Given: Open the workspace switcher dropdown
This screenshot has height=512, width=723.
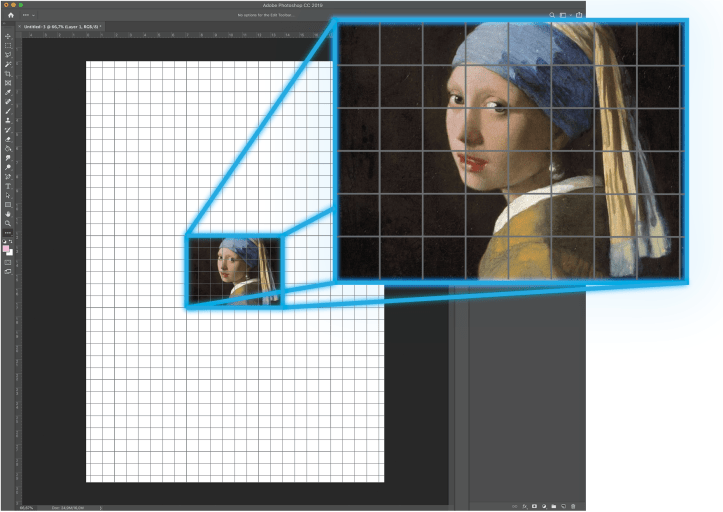Looking at the screenshot, I should [564, 15].
